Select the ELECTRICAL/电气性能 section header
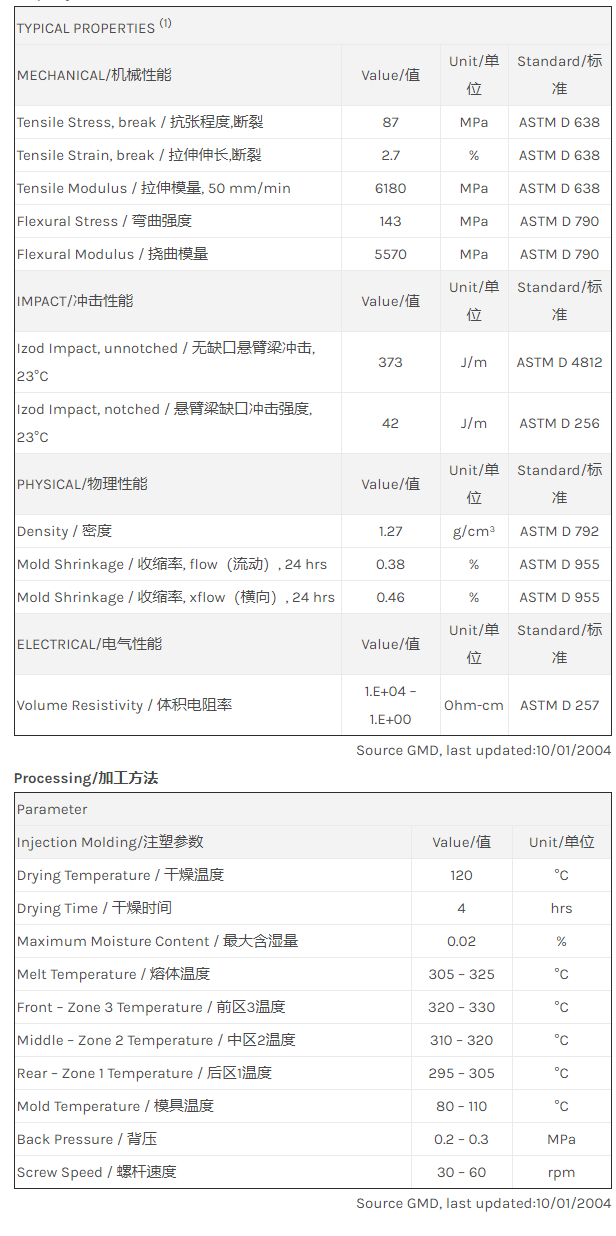 (x=89, y=644)
